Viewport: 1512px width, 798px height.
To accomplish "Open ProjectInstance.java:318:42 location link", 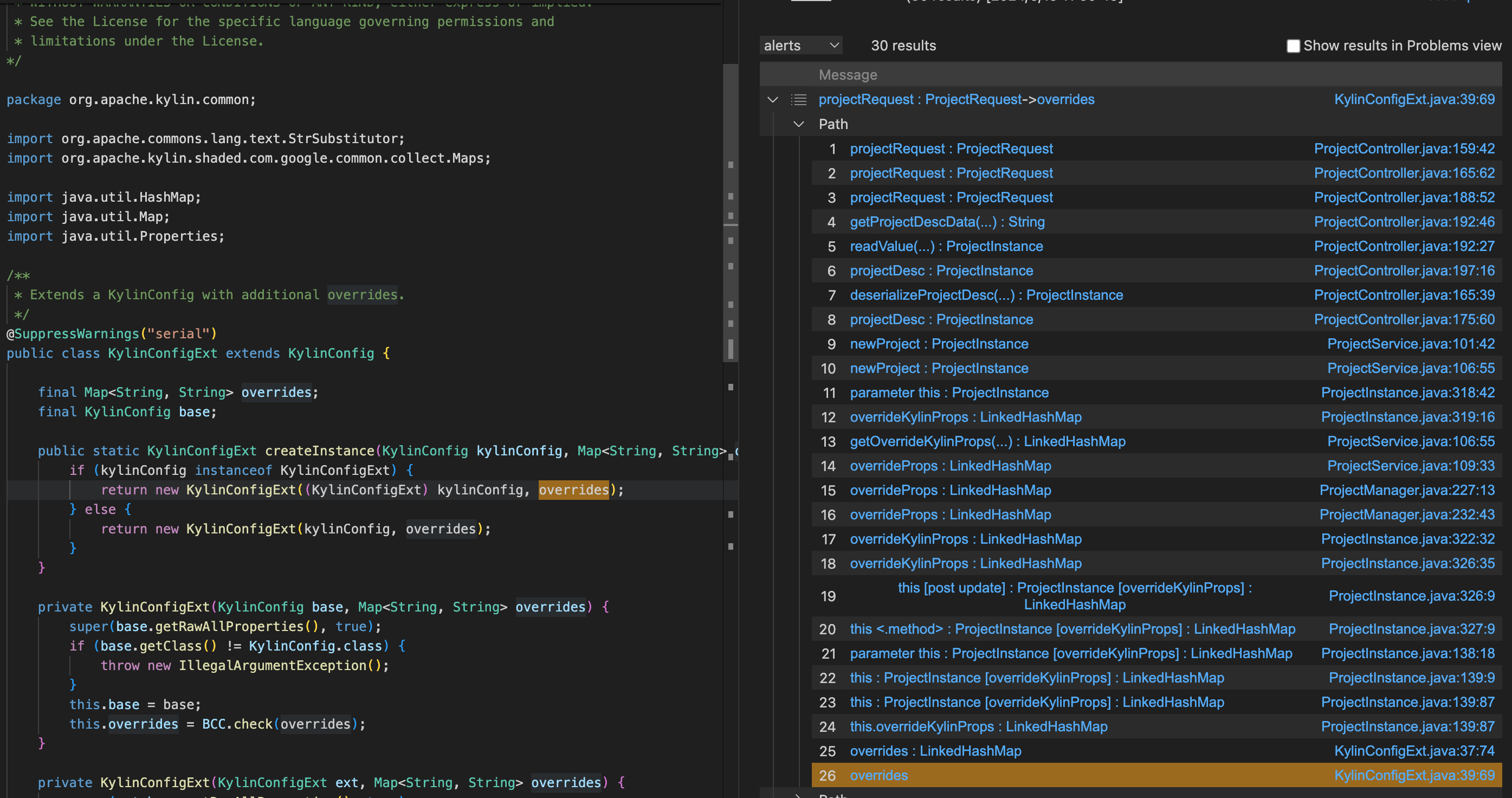I will tap(1407, 392).
